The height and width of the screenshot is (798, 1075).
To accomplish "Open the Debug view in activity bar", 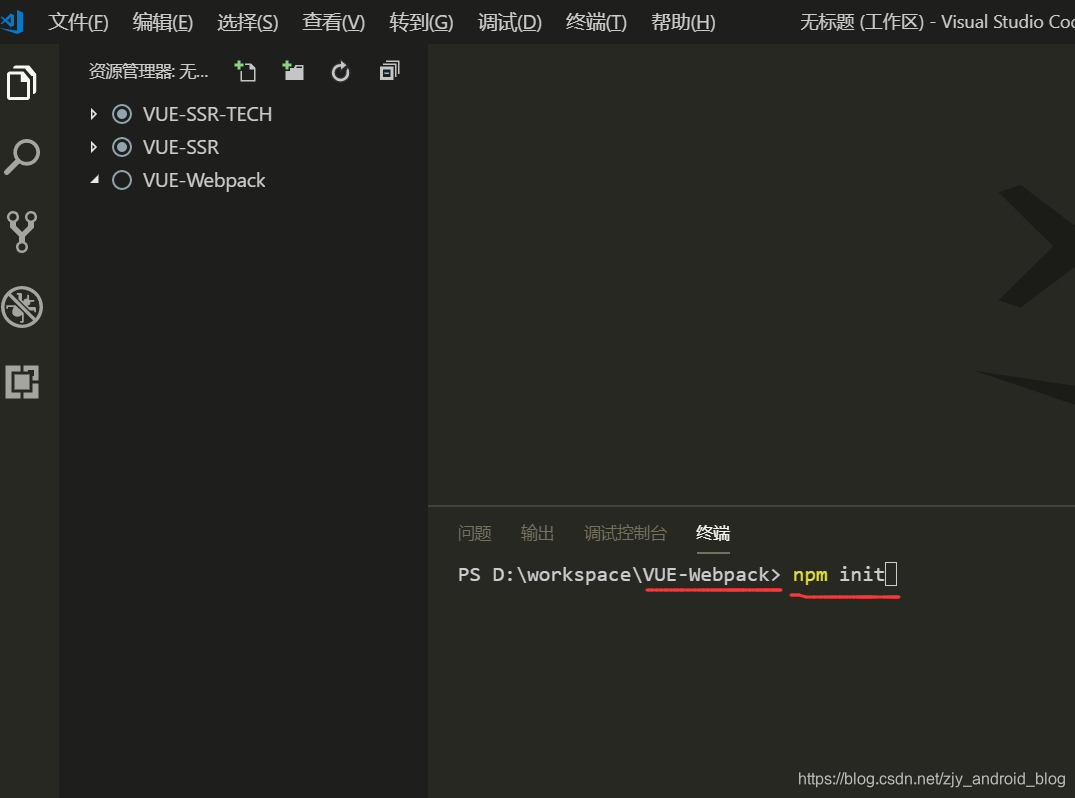I will click(22, 306).
